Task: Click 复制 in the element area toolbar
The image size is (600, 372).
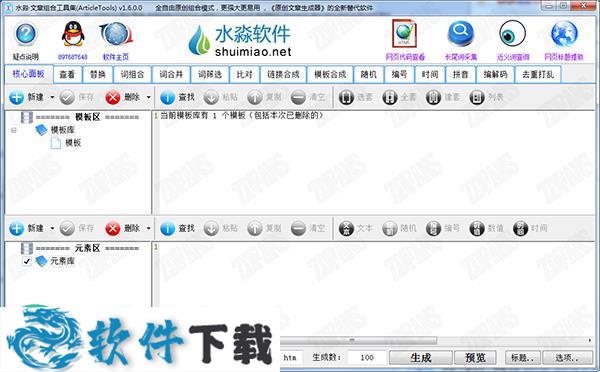Action: point(264,228)
